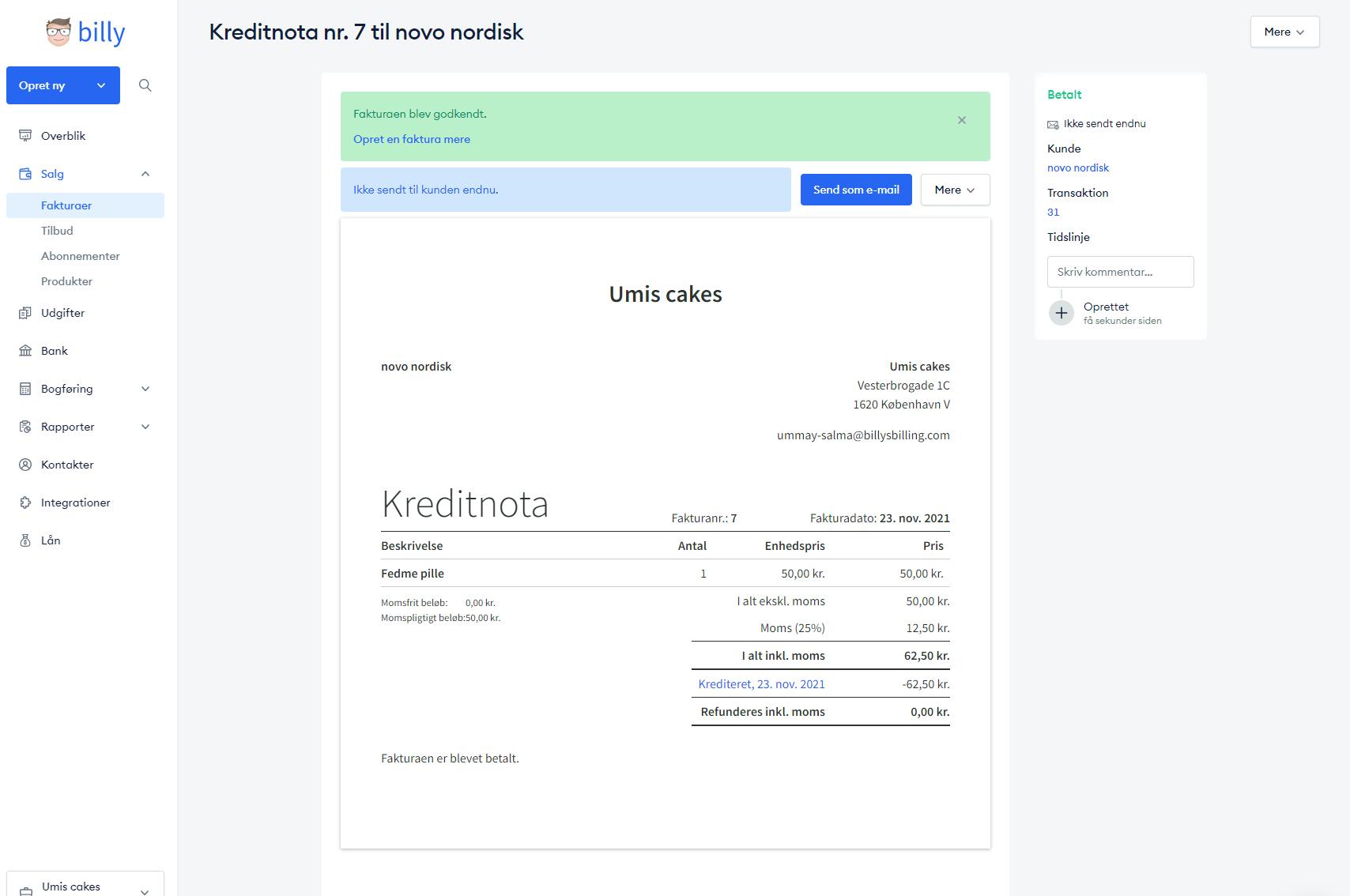Click the Kontakter person icon

25,465
